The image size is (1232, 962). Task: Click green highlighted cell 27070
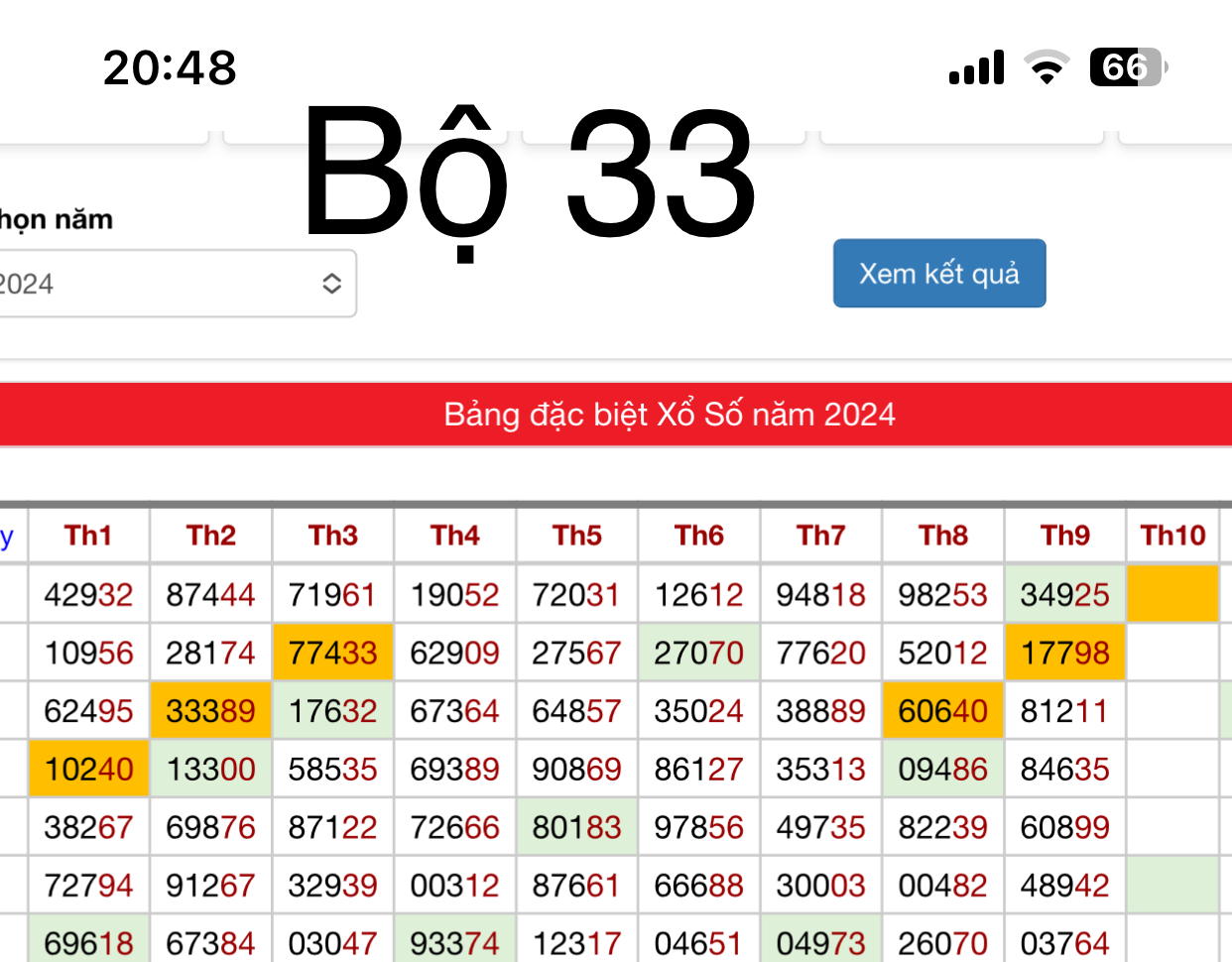tap(698, 653)
